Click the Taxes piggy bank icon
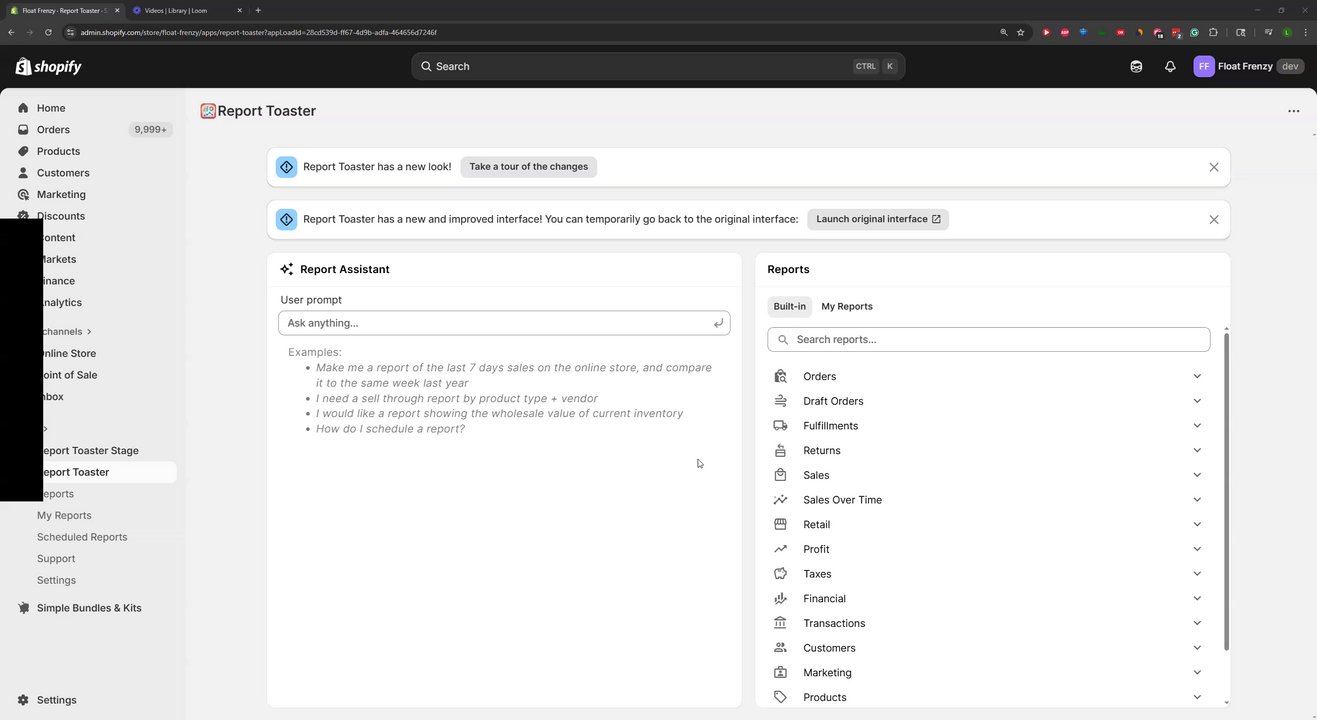This screenshot has height=720, width=1317. tap(781, 574)
